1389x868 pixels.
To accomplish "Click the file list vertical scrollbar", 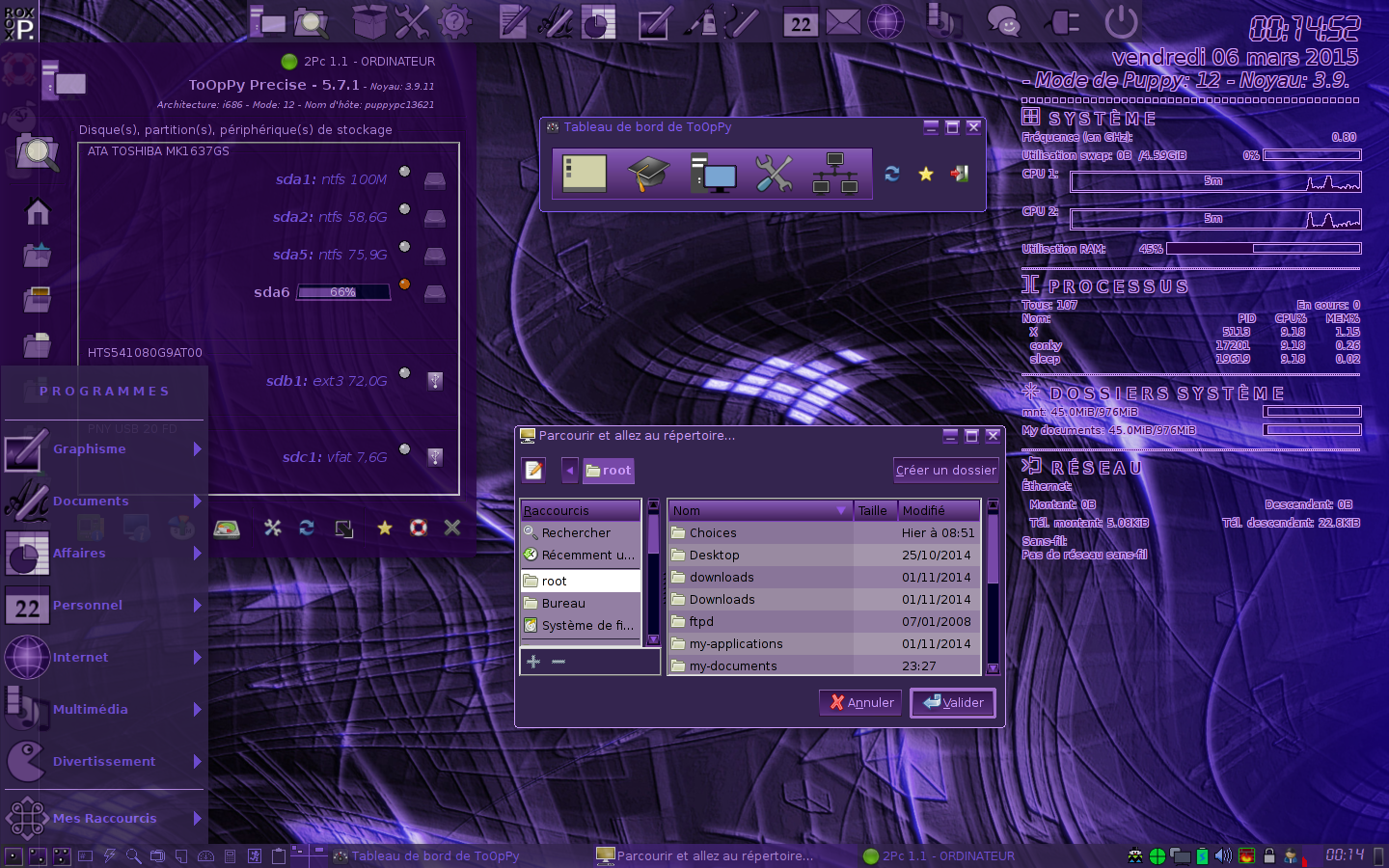I will [993, 586].
